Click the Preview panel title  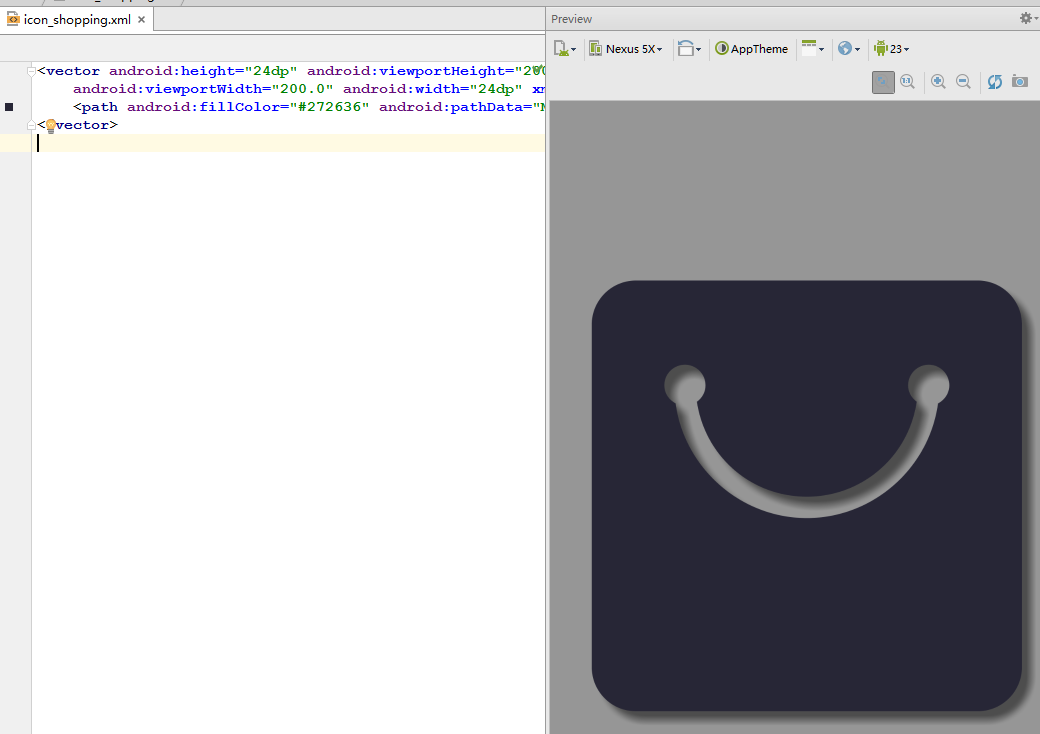tap(571, 19)
